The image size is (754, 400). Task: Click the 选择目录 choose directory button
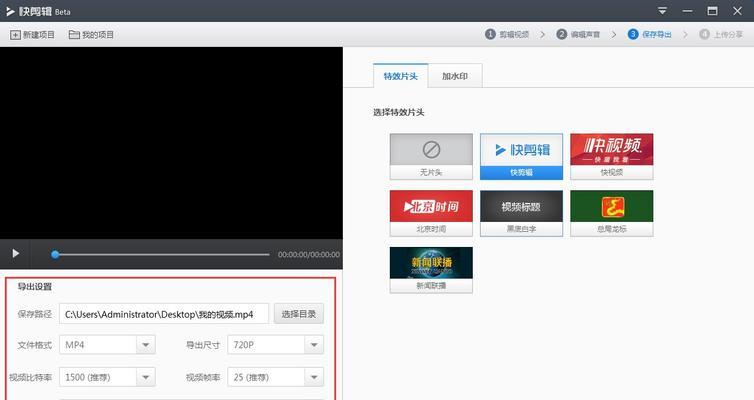tap(299, 314)
